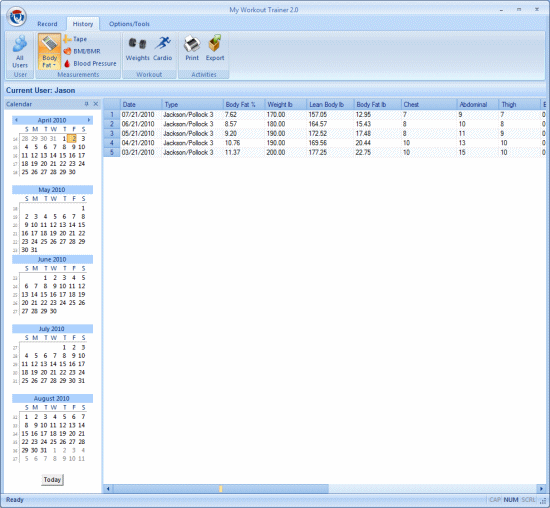Screen dimensions: 550x508
Task: Open the Body Fat measurements button
Action: [x=49, y=51]
